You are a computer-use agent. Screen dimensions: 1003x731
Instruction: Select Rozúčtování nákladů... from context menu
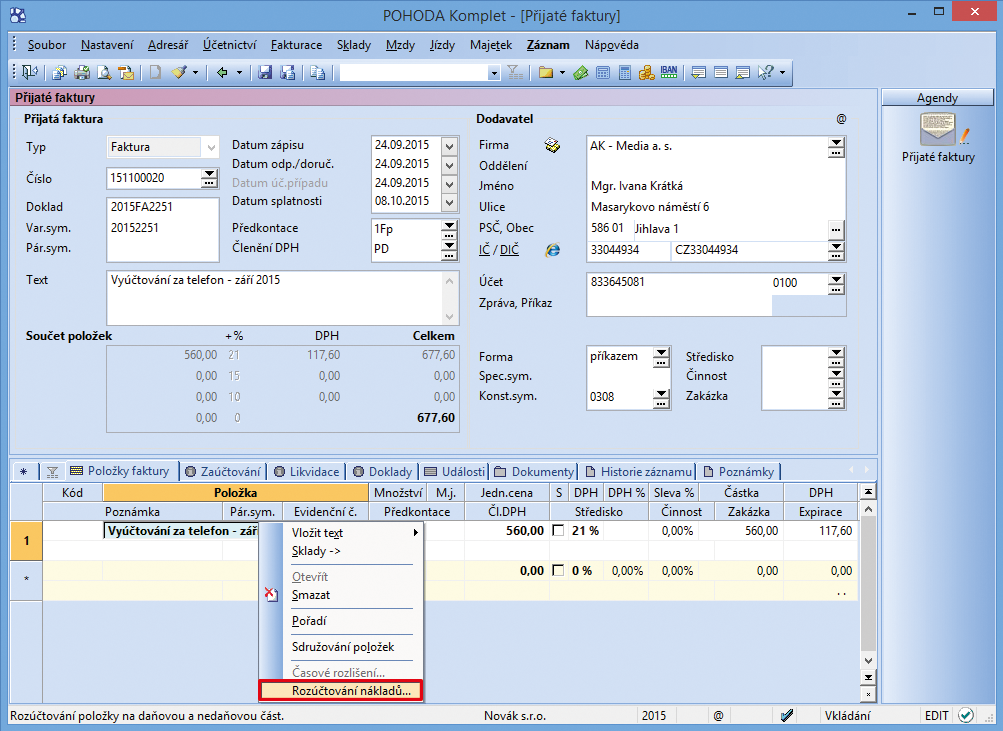coord(341,690)
